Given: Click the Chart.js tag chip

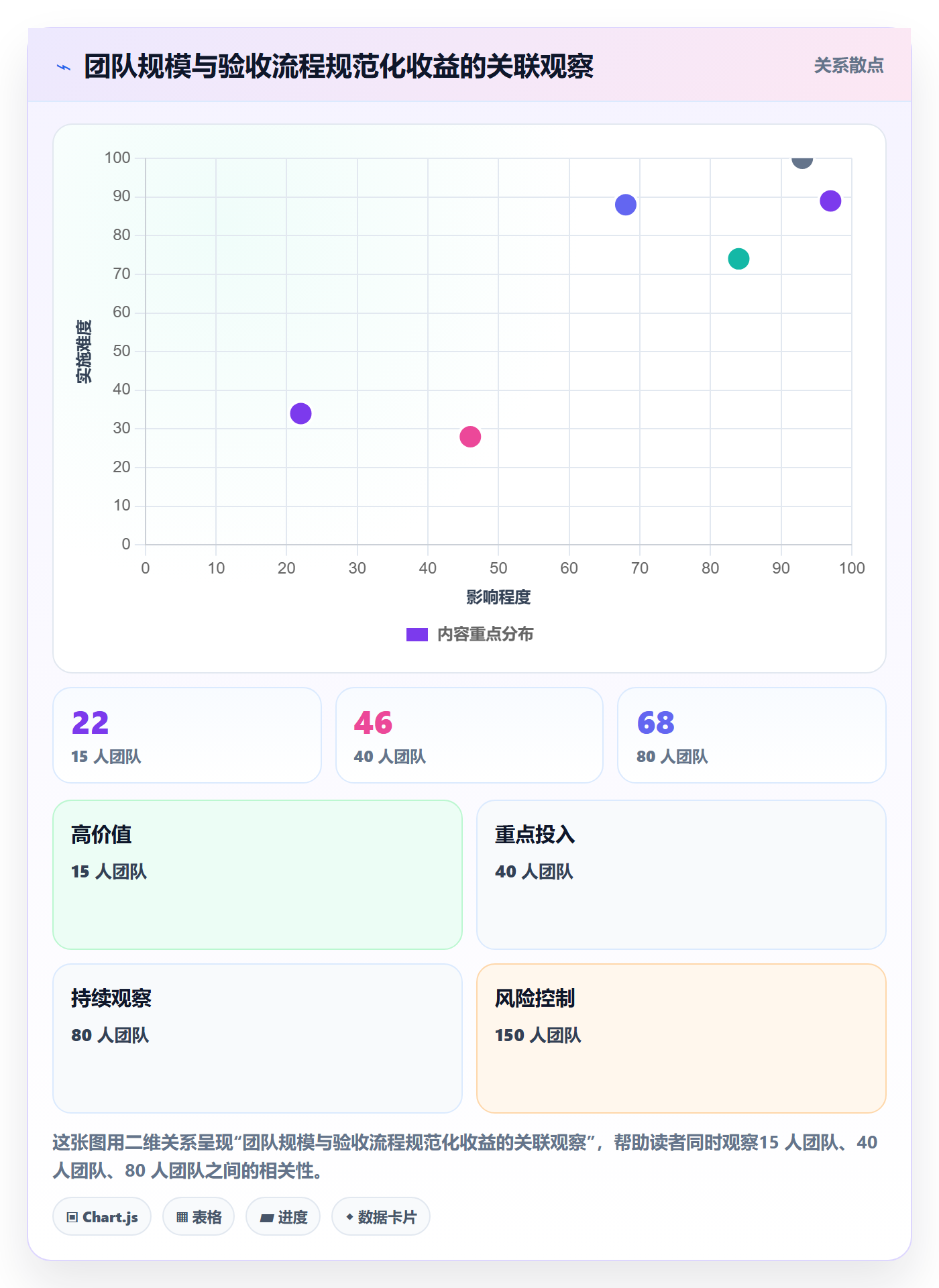Looking at the screenshot, I should pyautogui.click(x=102, y=1217).
